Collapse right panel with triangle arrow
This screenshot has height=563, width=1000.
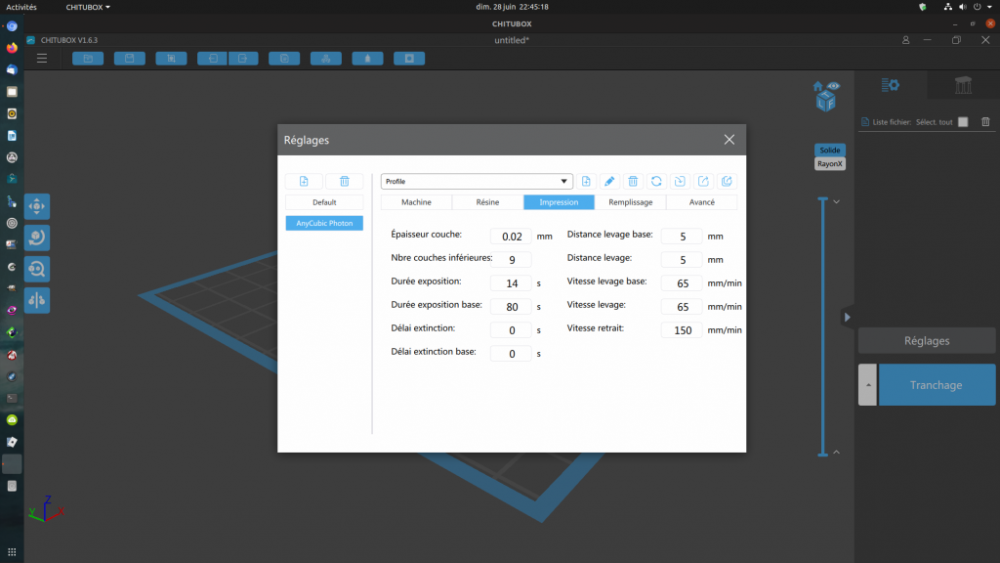coord(848,317)
